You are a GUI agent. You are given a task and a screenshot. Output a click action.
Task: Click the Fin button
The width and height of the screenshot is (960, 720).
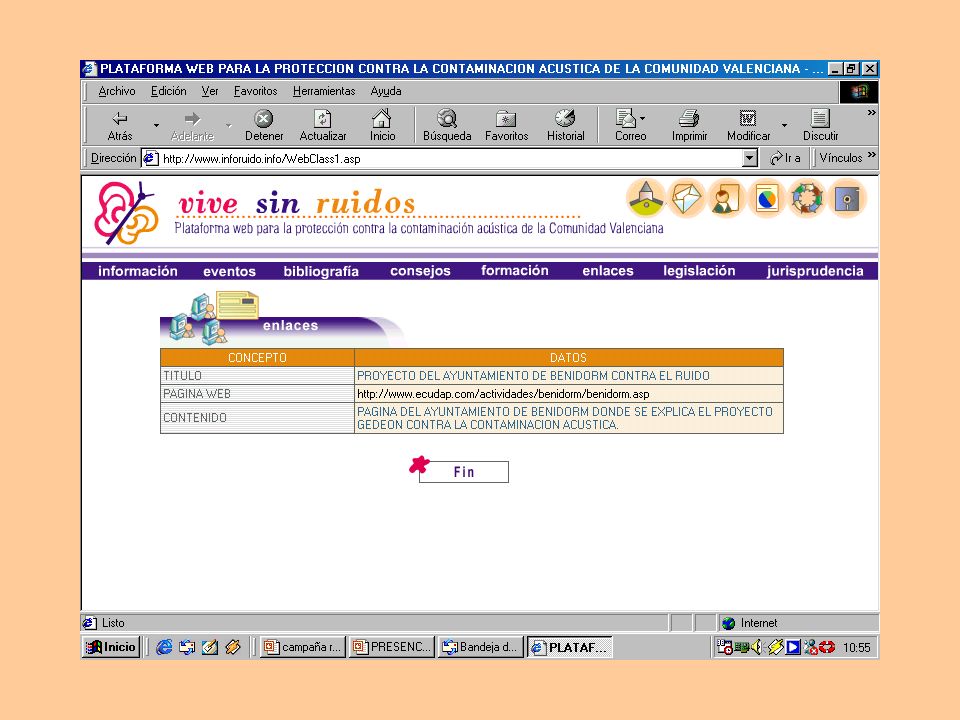(x=463, y=471)
